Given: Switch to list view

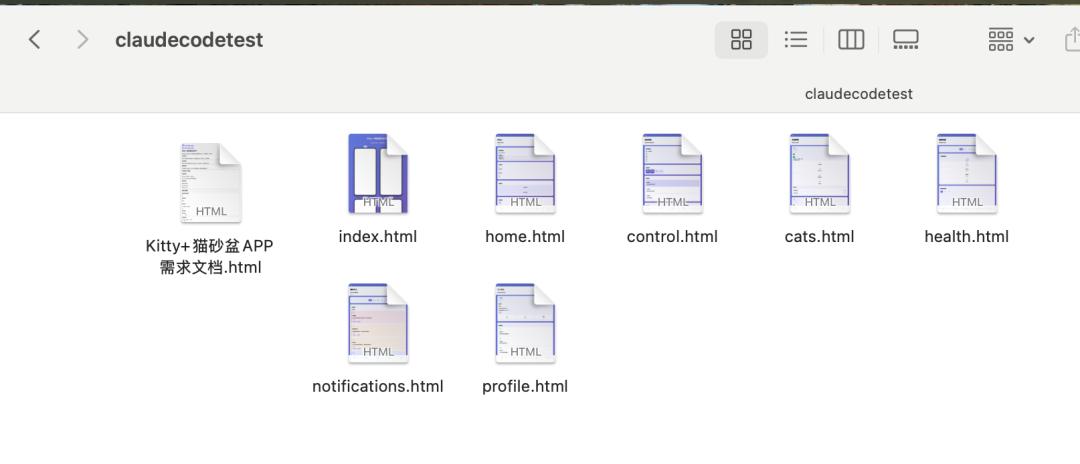Looking at the screenshot, I should (x=796, y=39).
